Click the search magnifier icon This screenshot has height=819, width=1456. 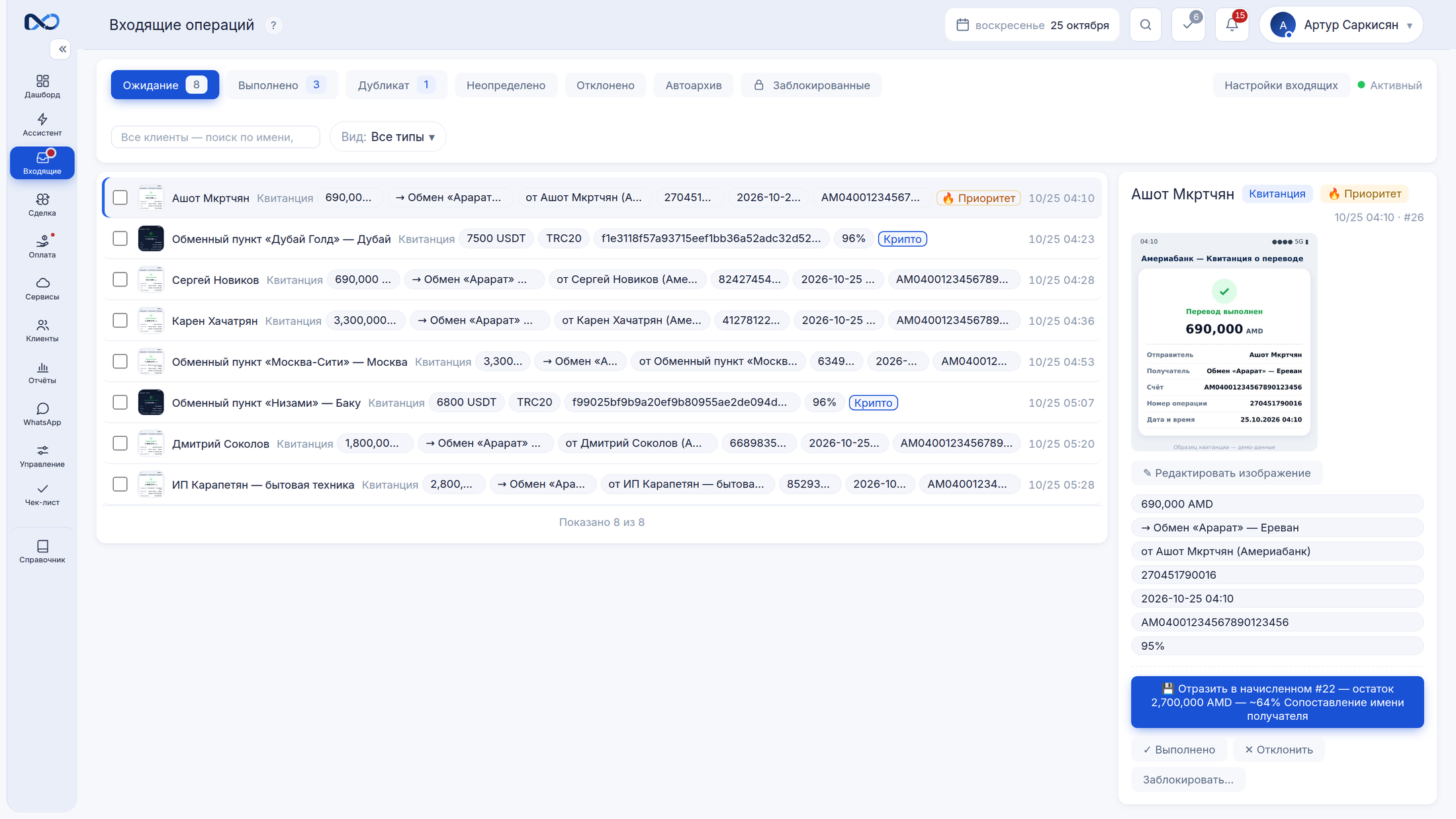click(1146, 25)
